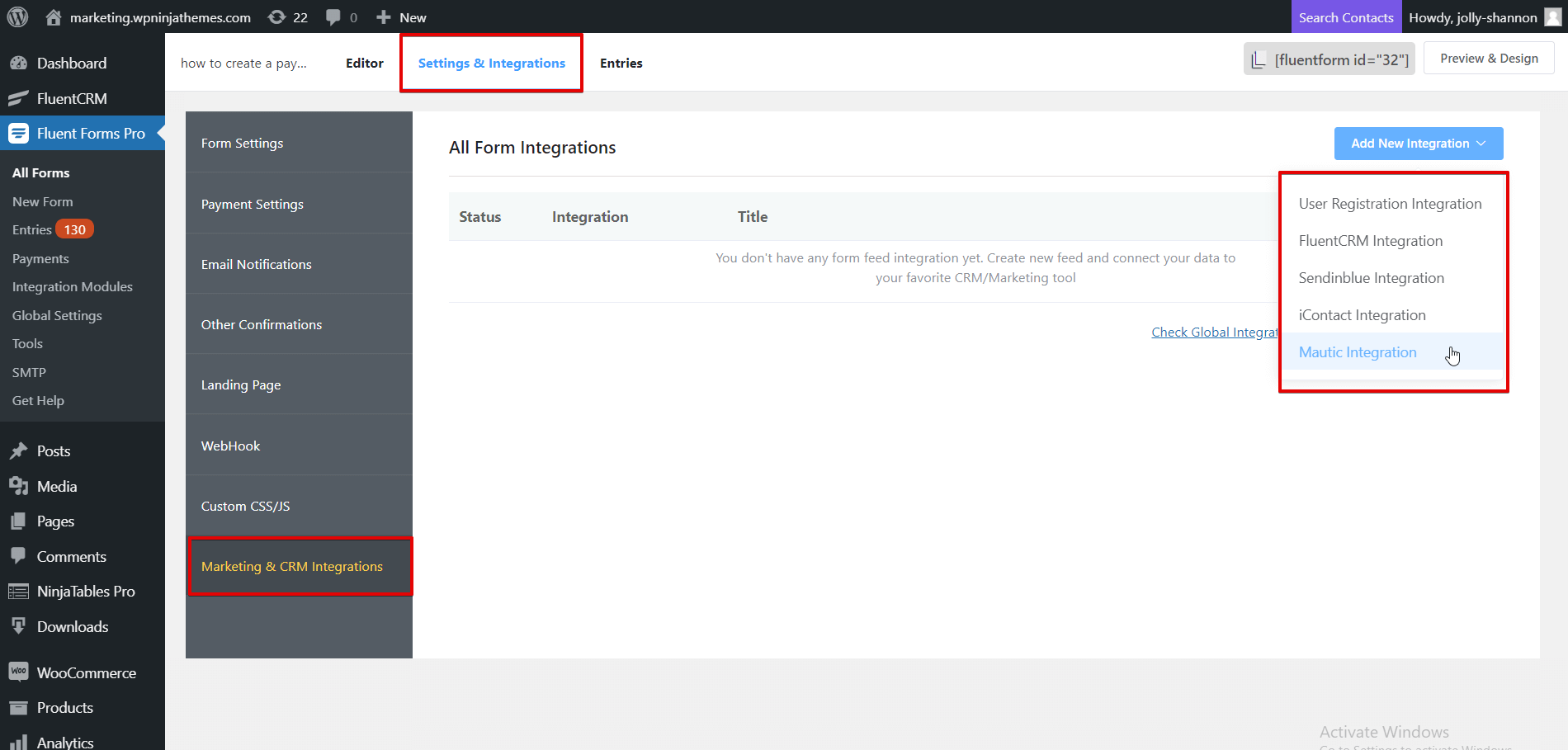Click the Downloads sidebar icon
The image size is (1568, 750).
(x=18, y=626)
